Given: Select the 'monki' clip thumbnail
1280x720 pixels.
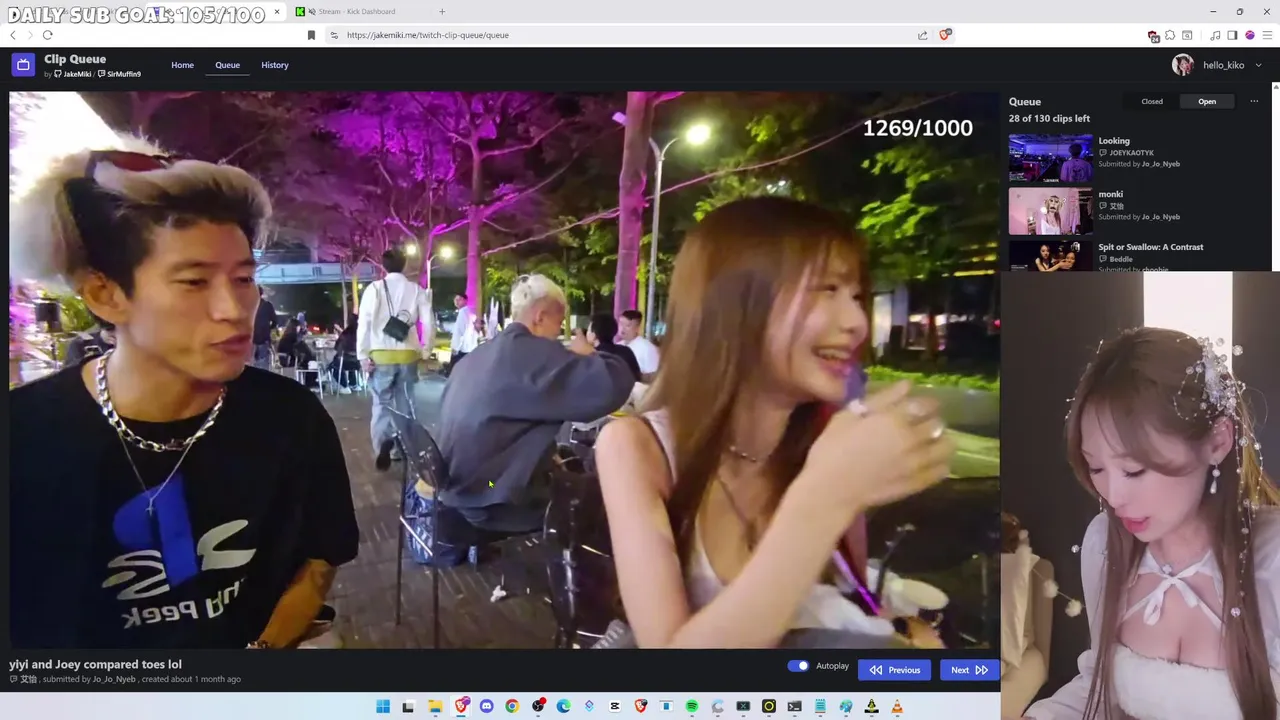Looking at the screenshot, I should tap(1050, 212).
